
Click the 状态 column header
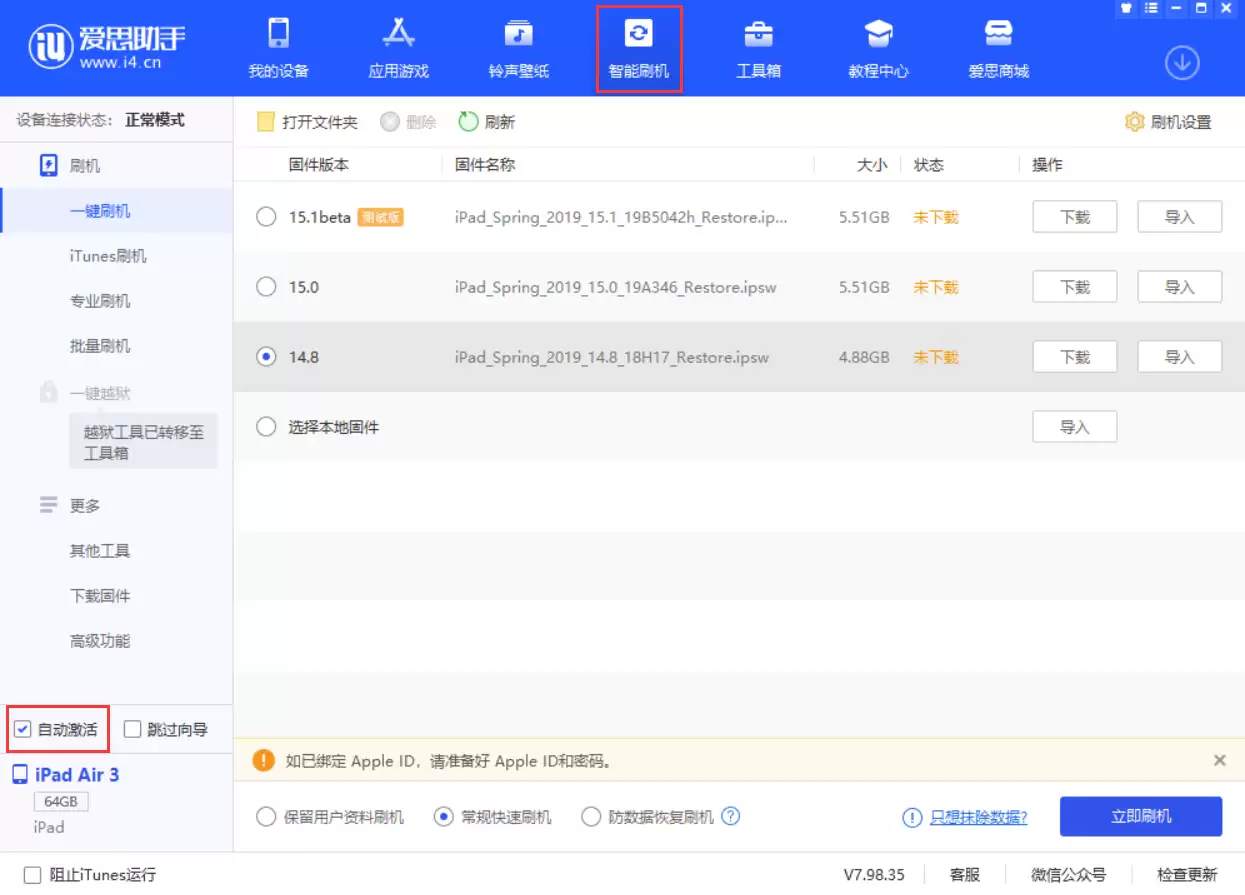(929, 165)
